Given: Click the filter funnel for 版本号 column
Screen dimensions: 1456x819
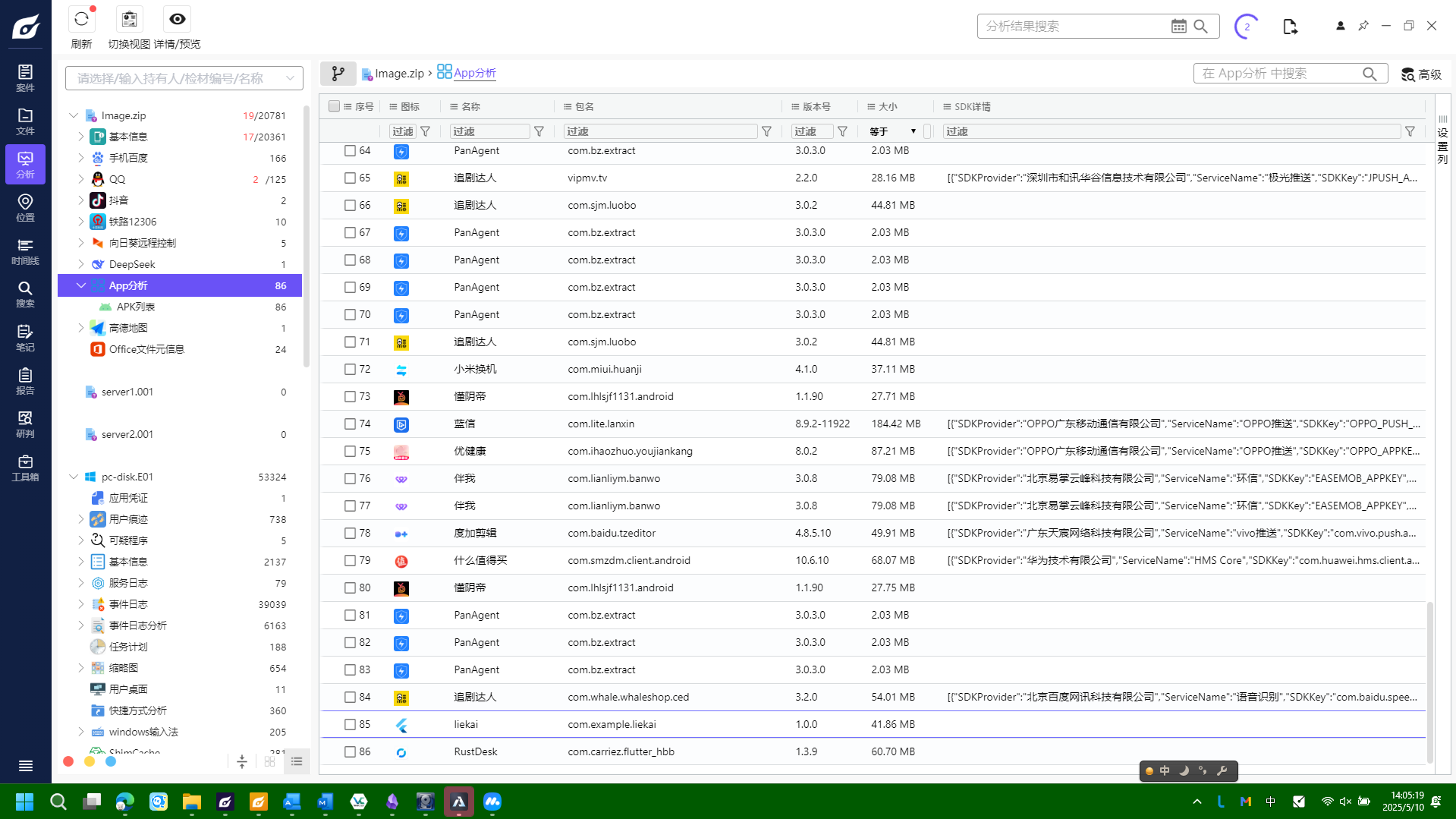Looking at the screenshot, I should [842, 131].
